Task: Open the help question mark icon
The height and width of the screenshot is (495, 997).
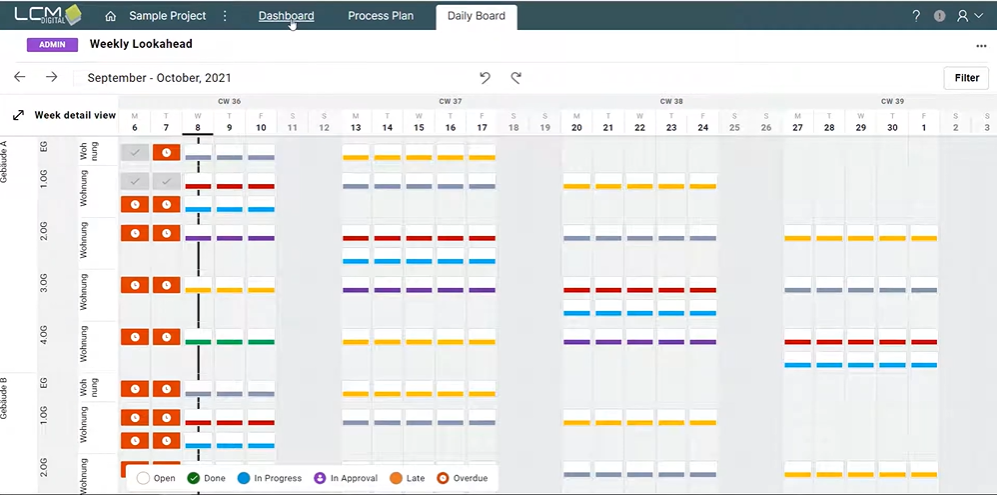Action: 916,16
